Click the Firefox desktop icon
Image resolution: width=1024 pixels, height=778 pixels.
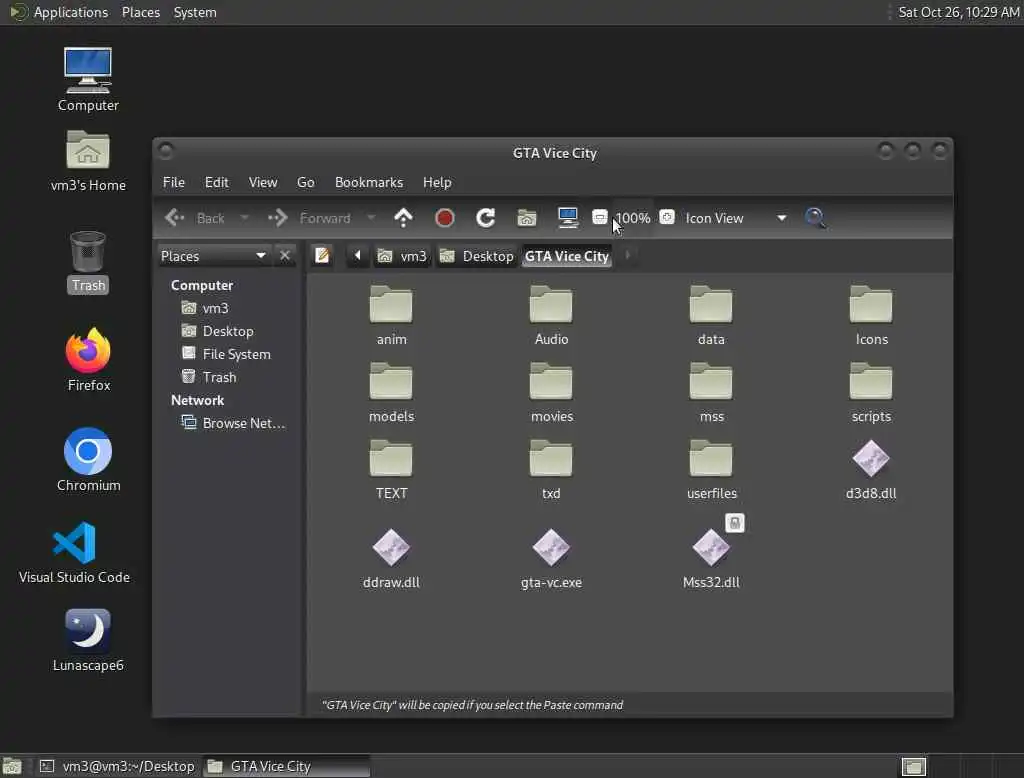(88, 360)
